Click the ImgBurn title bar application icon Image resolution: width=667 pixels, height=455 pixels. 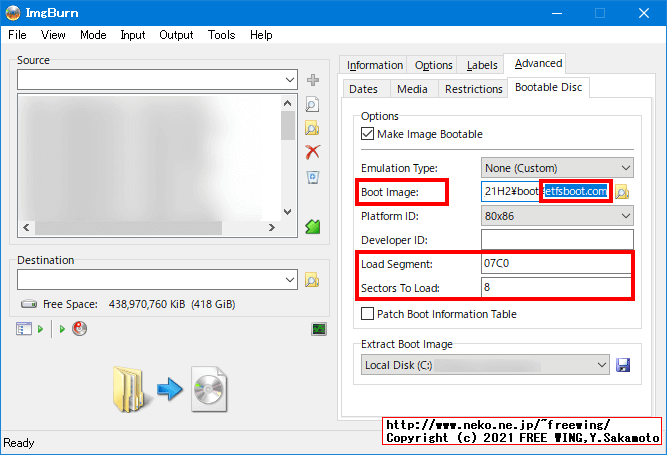[x=13, y=13]
